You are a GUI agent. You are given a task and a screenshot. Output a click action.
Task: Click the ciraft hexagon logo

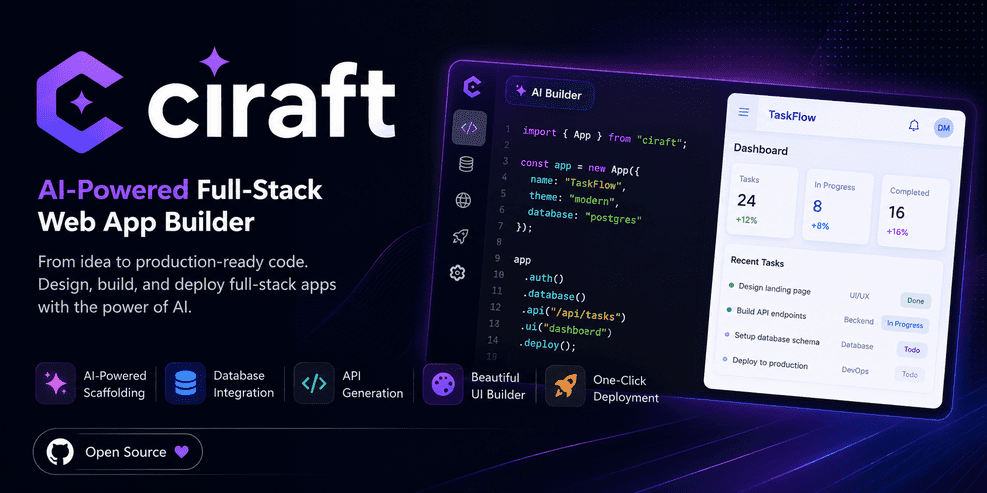(x=80, y=102)
